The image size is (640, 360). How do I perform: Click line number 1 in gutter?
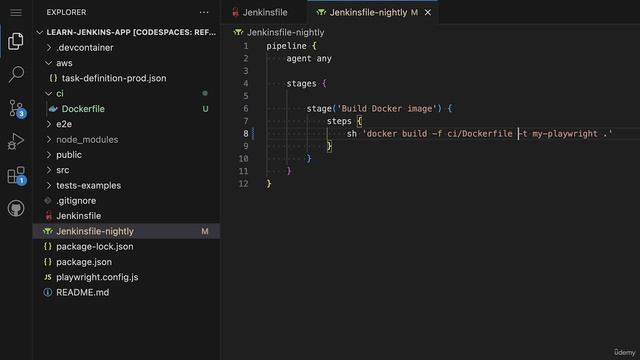pyautogui.click(x=246, y=46)
